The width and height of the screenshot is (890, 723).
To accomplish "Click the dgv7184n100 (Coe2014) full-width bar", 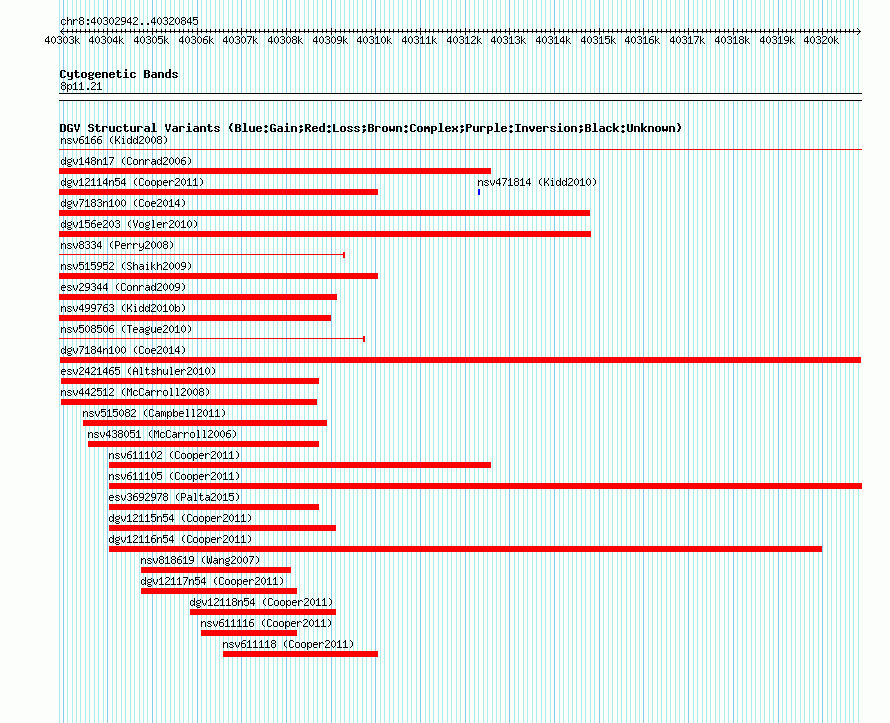I will click(460, 360).
